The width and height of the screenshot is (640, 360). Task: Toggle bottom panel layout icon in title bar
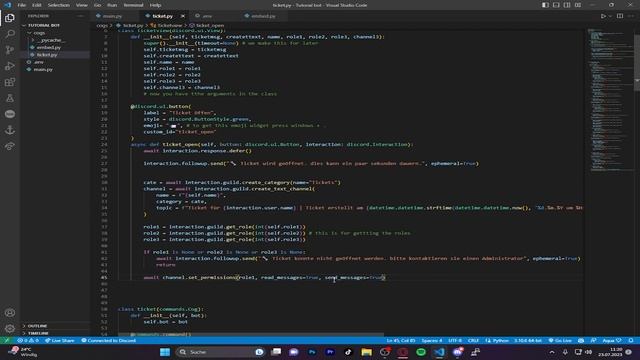(x=556, y=5)
